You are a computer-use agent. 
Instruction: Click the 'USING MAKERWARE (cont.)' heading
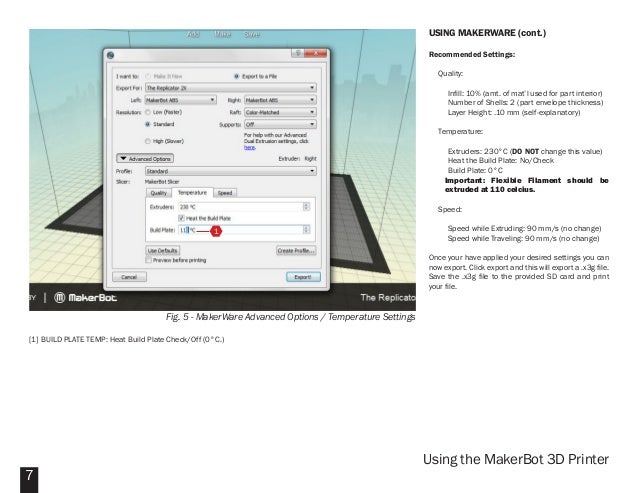pyautogui.click(x=487, y=33)
